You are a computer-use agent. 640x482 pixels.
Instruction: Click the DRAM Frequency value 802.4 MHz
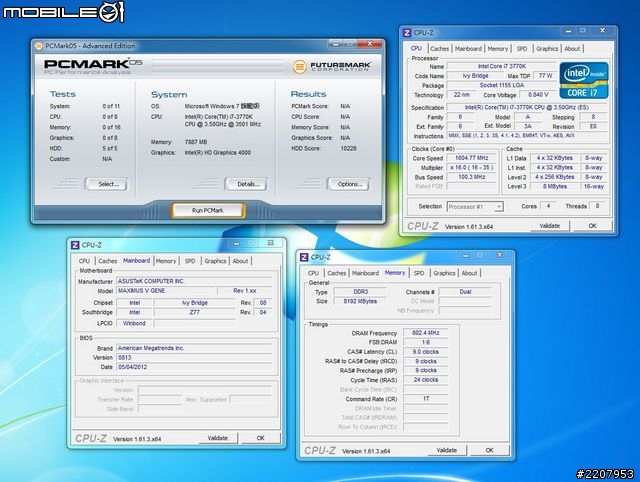425,333
